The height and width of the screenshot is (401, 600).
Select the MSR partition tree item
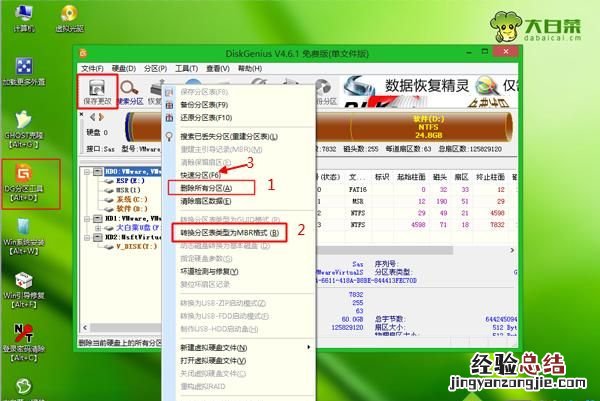(x=128, y=190)
